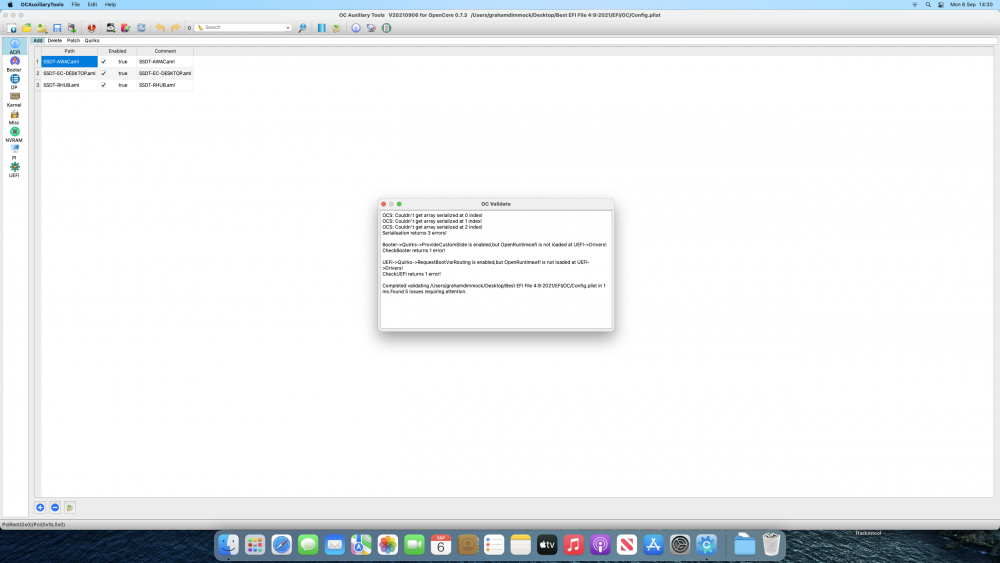1000x563 pixels.
Task: Click the icon right of the minus button
Action: pyautogui.click(x=70, y=508)
